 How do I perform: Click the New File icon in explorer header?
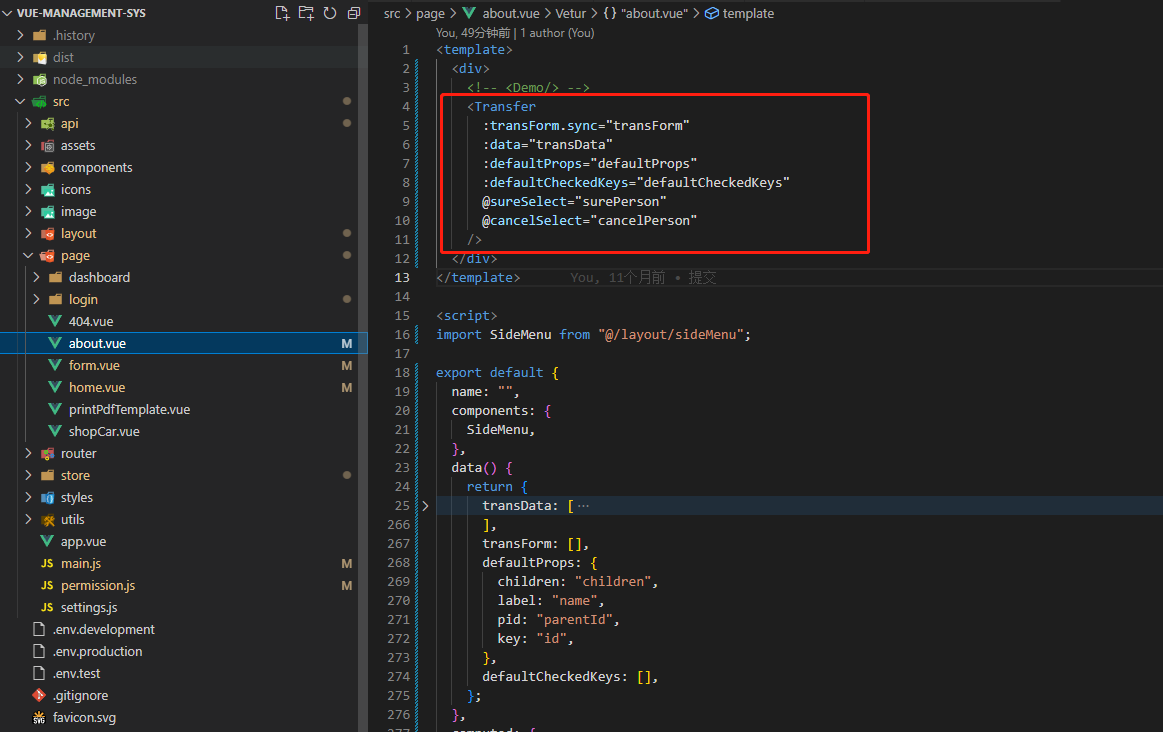pos(282,13)
